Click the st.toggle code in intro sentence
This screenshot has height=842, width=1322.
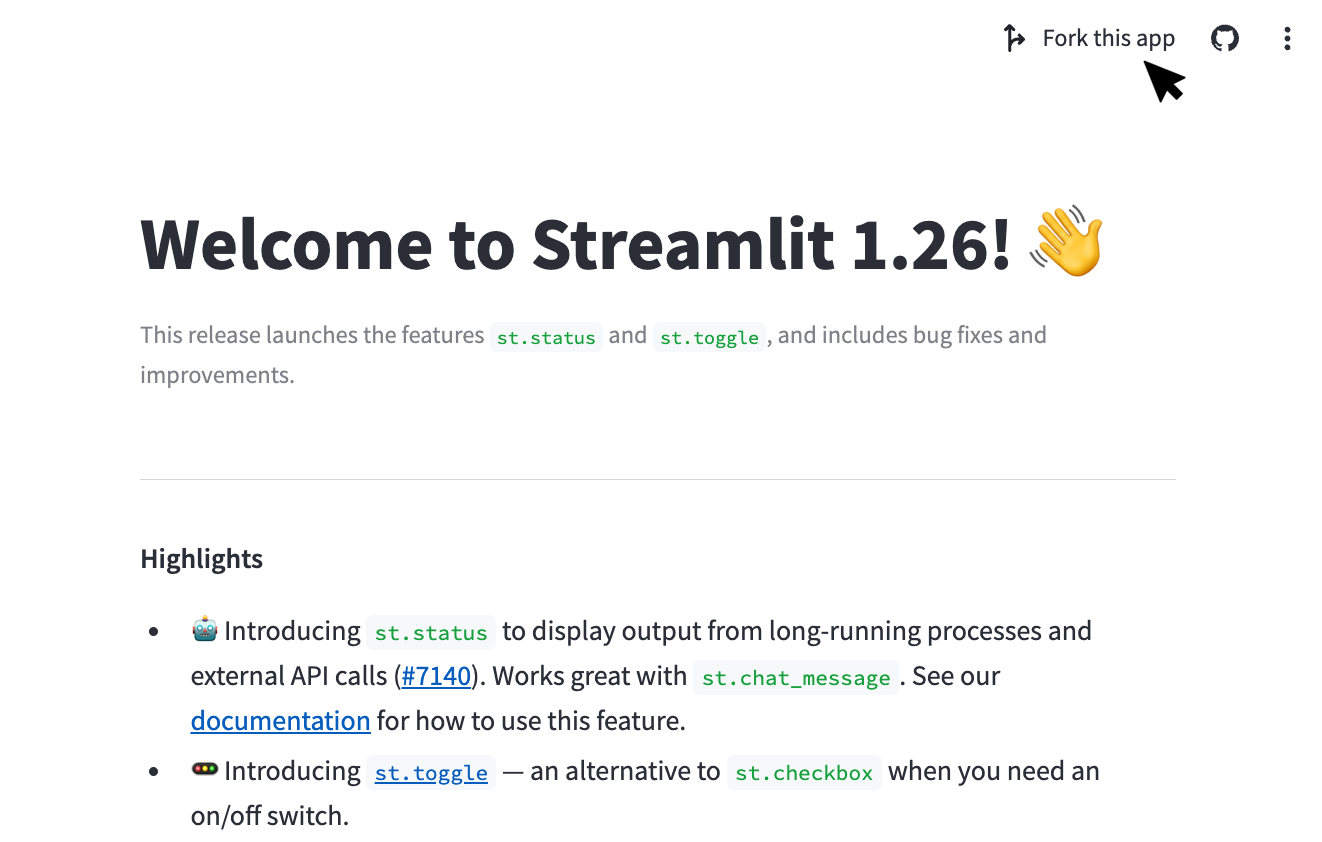[x=709, y=337]
